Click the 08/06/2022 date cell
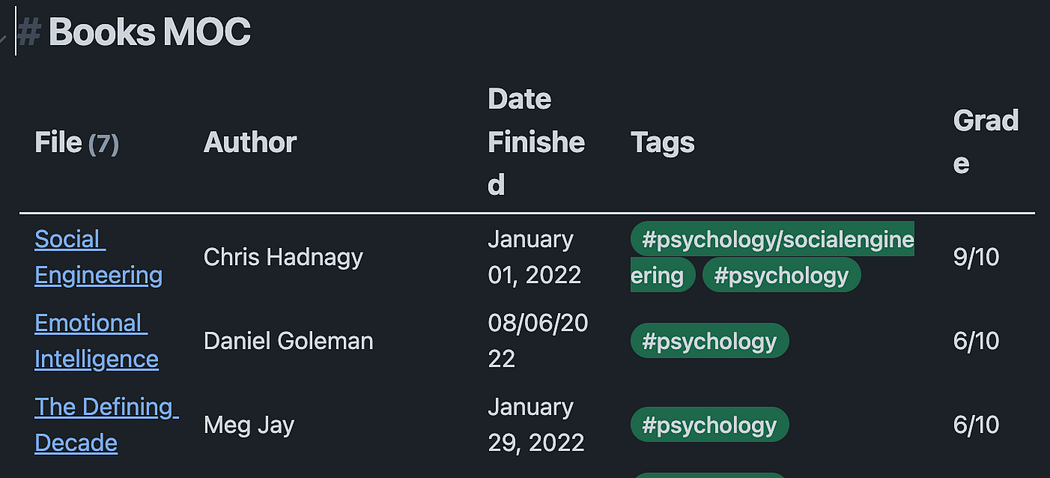The image size is (1050, 478). point(537,341)
